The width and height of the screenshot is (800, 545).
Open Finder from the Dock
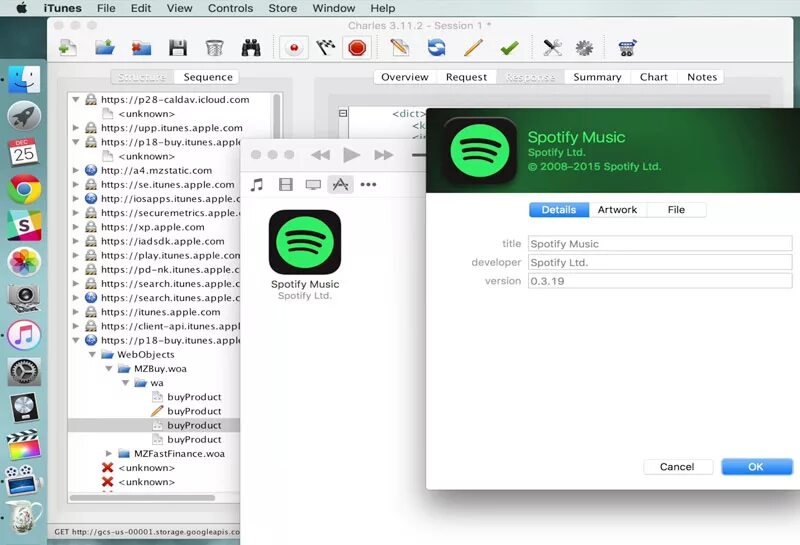click(x=24, y=79)
